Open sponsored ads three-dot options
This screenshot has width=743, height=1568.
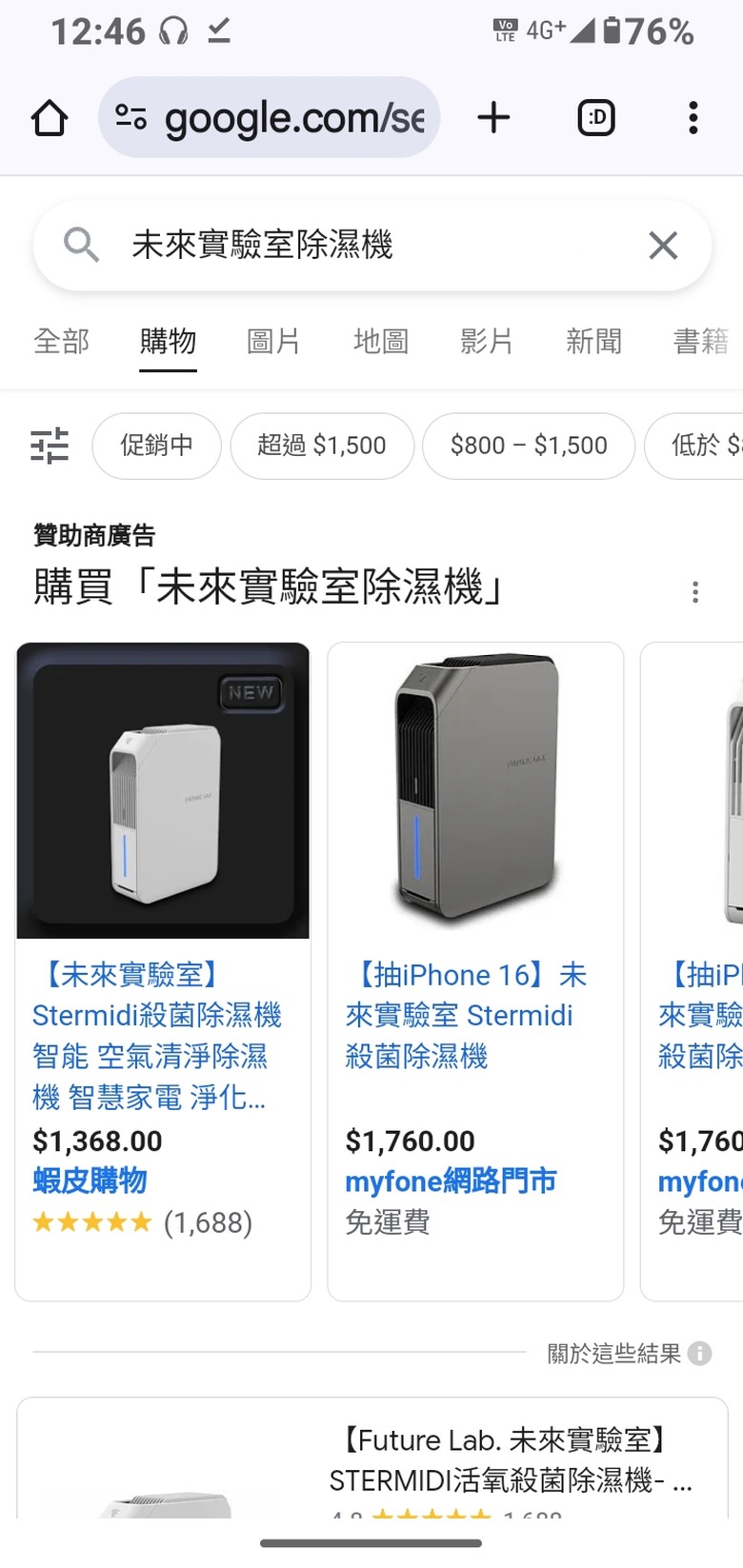(695, 592)
